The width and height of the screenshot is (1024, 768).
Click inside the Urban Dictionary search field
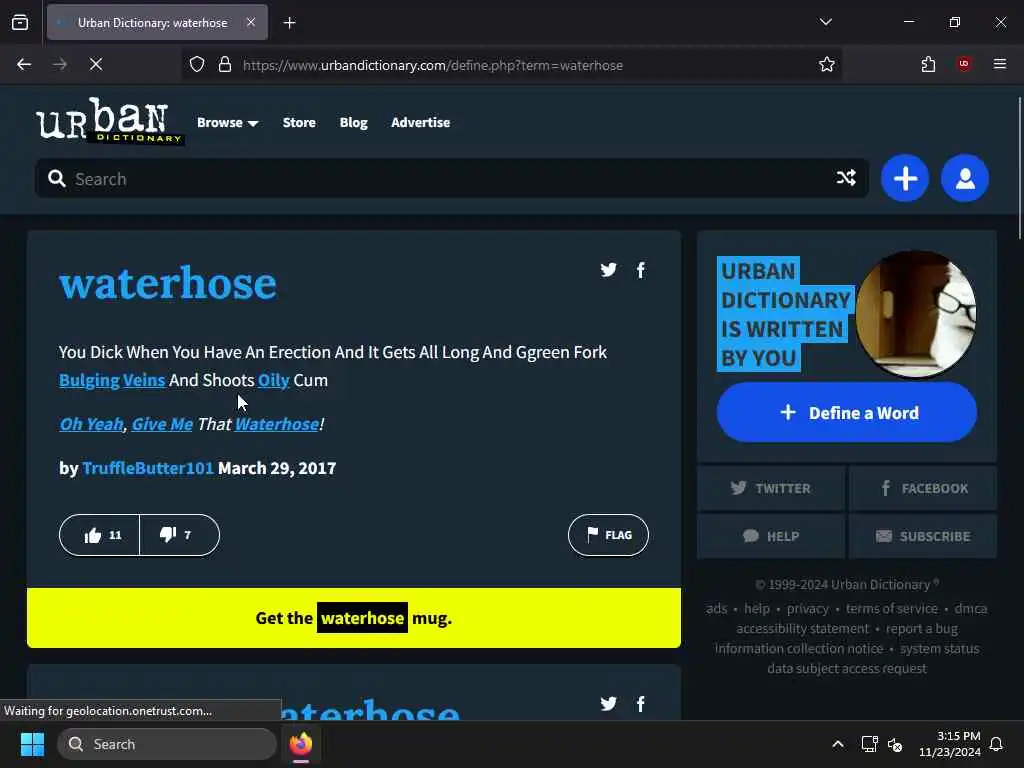[451, 178]
